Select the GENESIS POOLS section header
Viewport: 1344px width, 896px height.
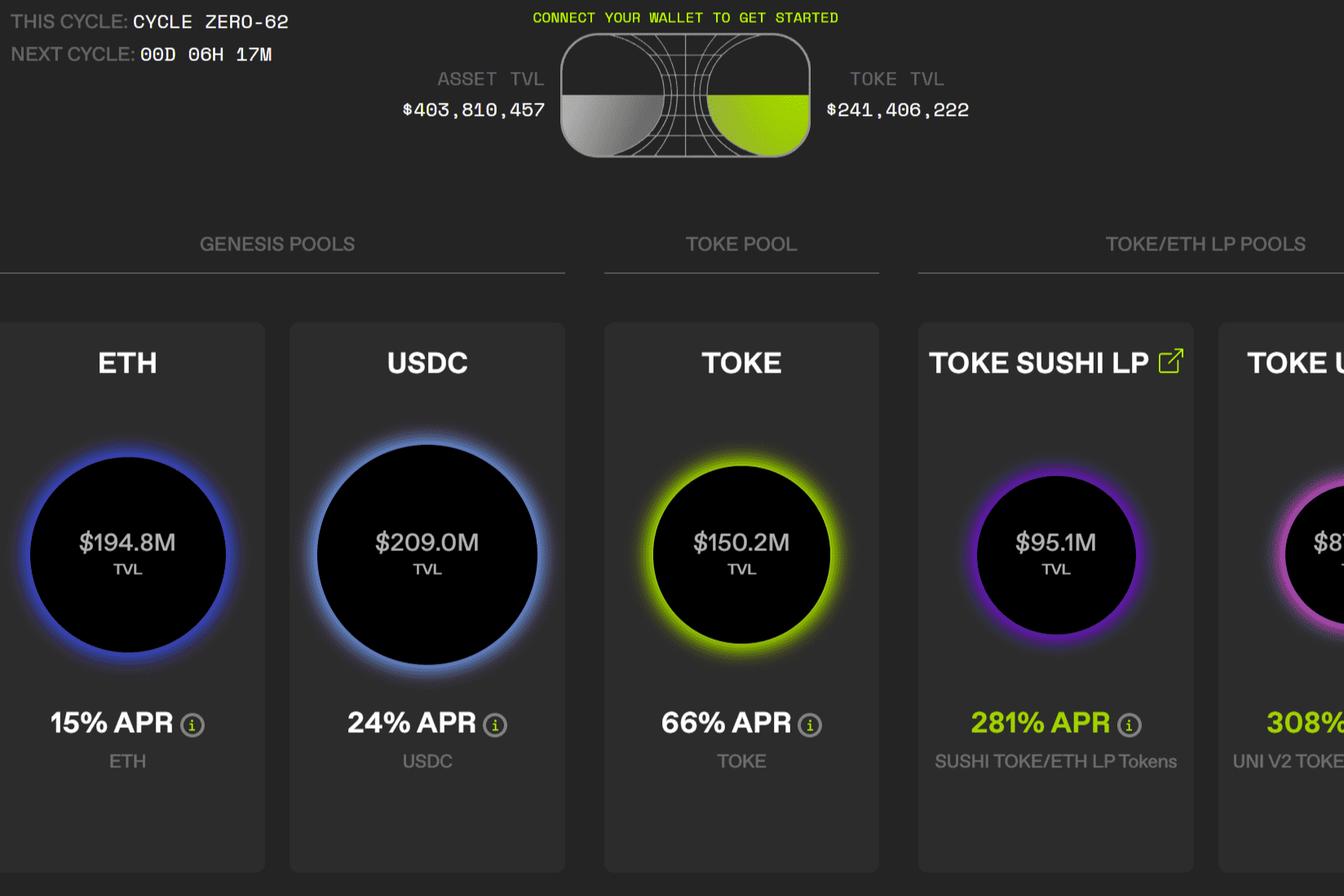pyautogui.click(x=277, y=244)
